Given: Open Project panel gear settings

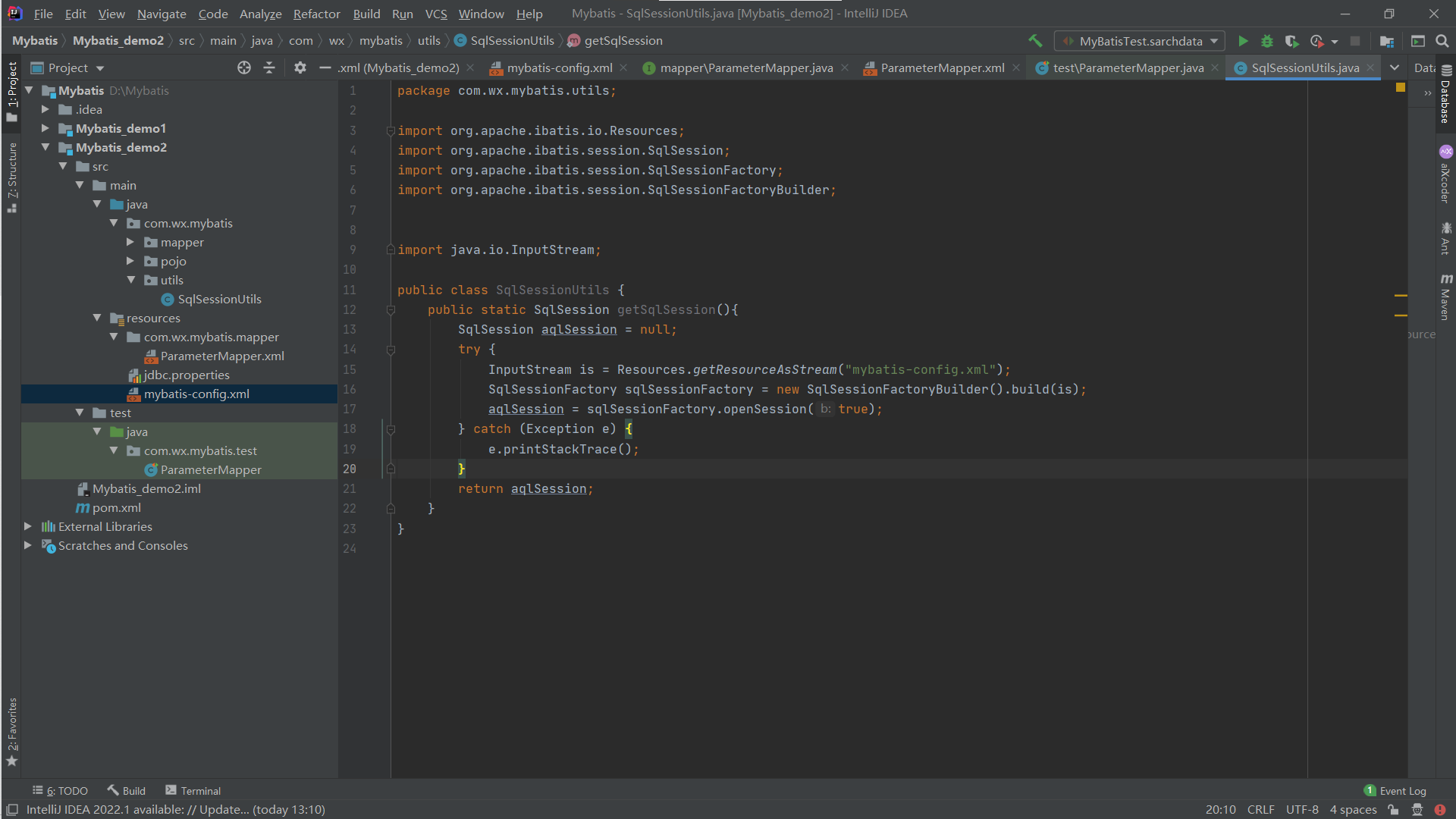Looking at the screenshot, I should [300, 68].
